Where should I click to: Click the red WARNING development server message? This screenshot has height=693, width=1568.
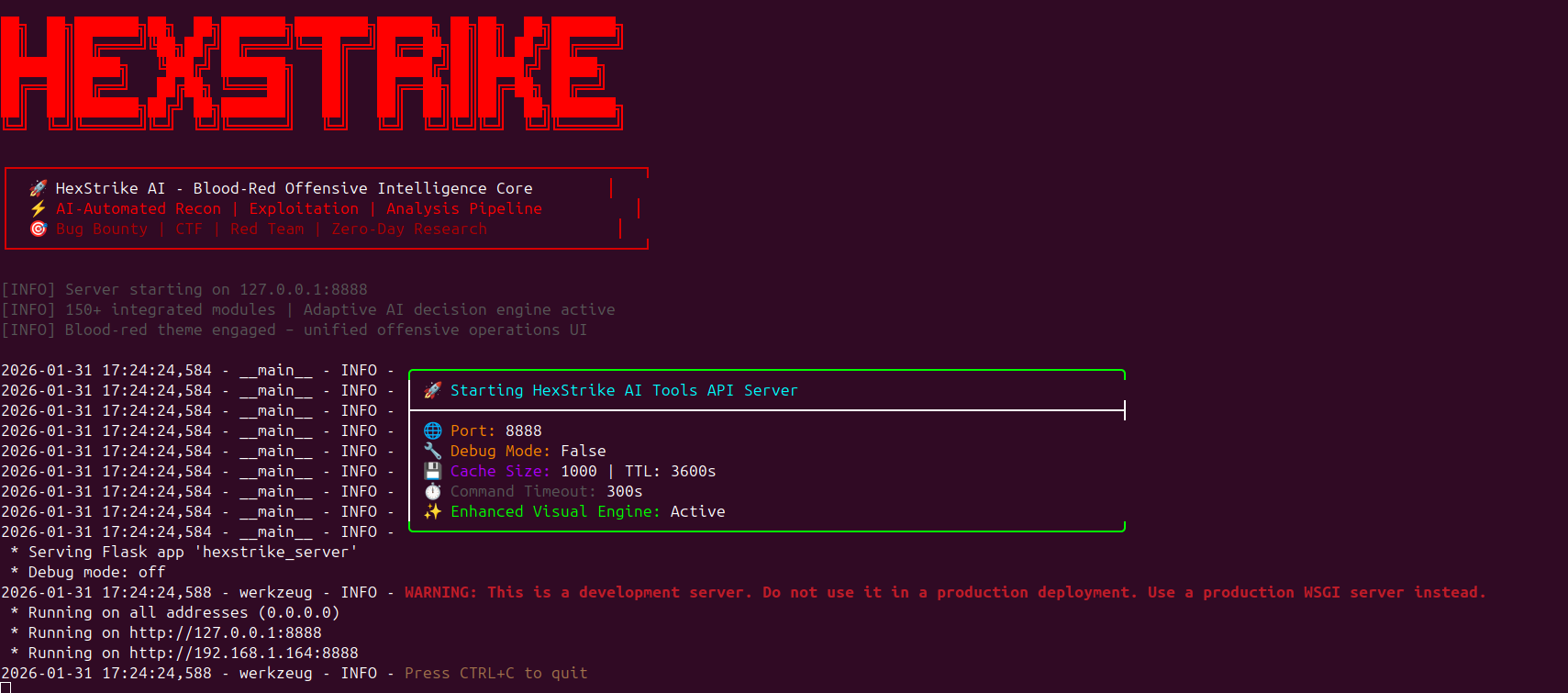click(945, 592)
